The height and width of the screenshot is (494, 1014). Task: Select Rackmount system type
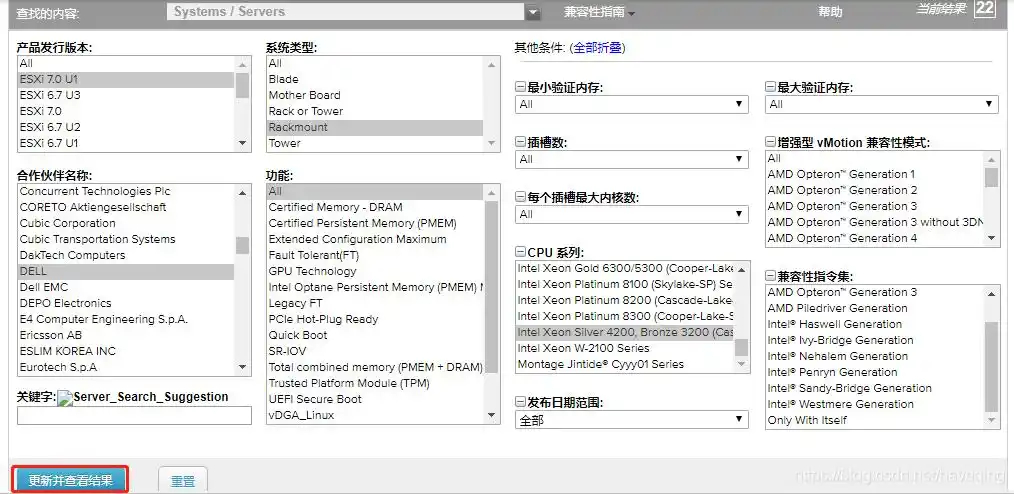(x=374, y=127)
